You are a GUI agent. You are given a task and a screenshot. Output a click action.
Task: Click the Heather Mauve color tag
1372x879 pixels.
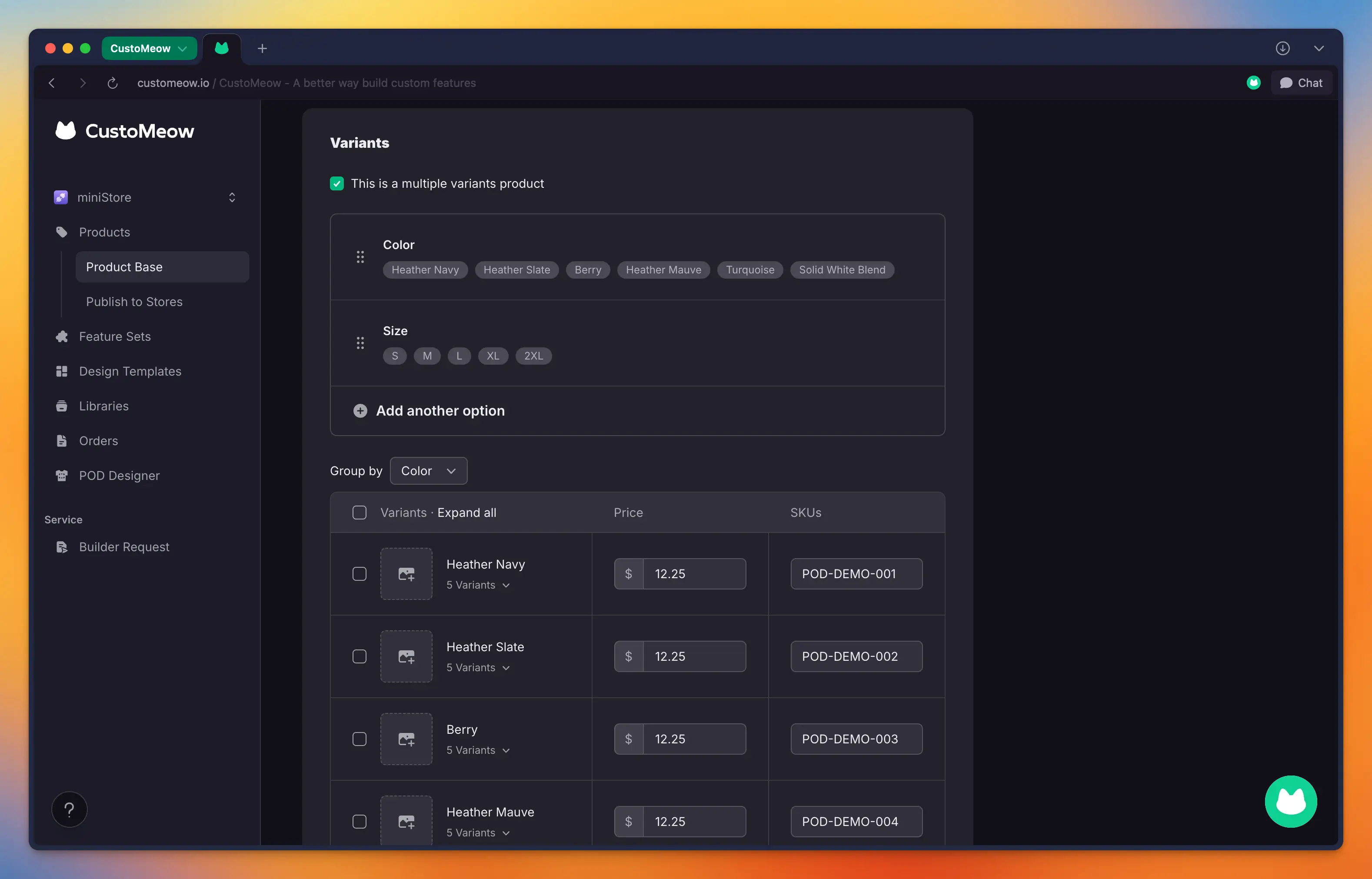pyautogui.click(x=663, y=270)
